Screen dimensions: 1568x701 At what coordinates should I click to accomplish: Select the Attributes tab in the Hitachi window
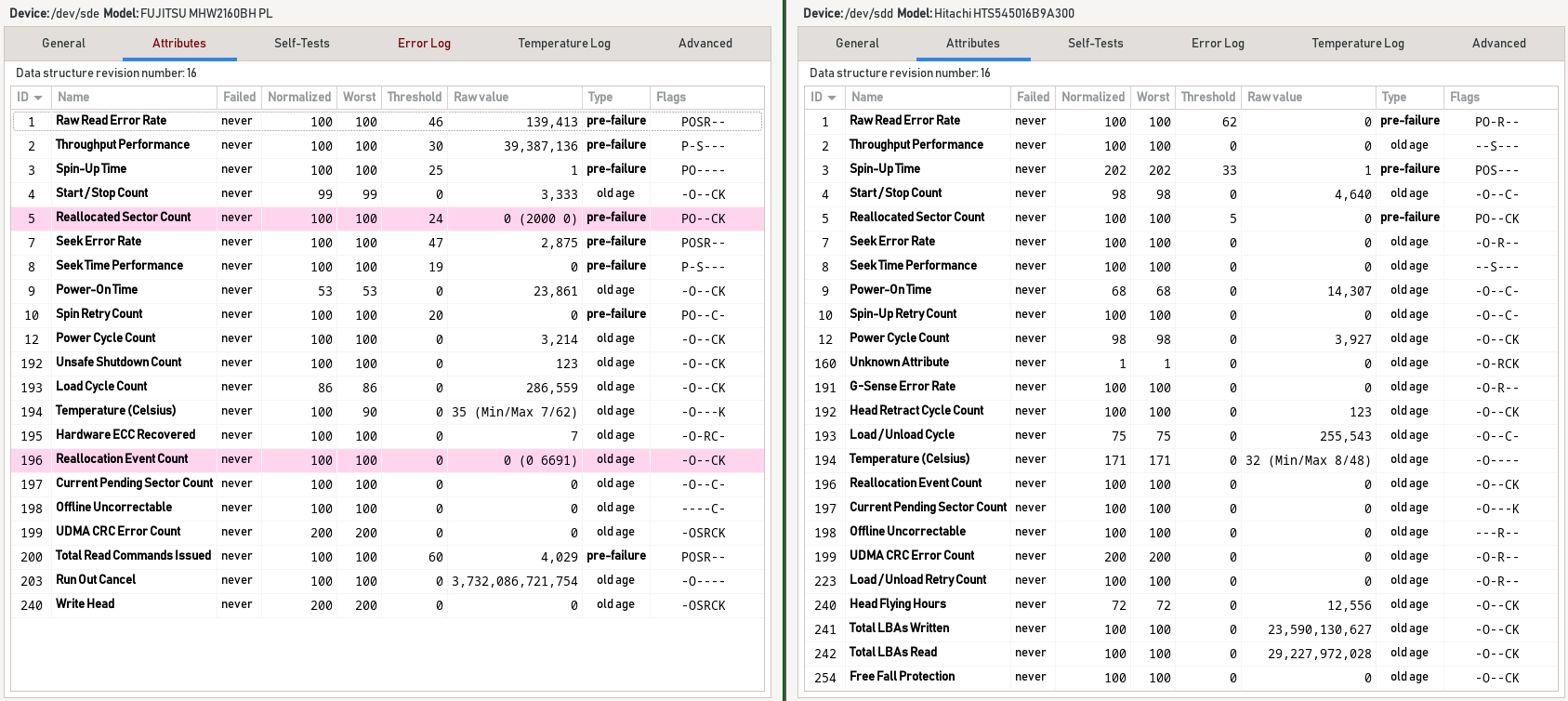pos(973,43)
